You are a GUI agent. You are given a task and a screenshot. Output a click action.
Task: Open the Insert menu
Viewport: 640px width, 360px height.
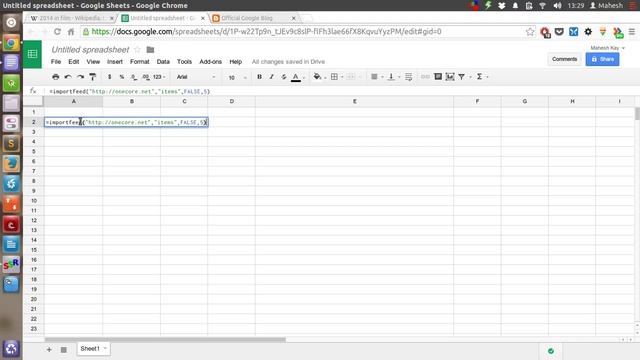click(x=115, y=62)
